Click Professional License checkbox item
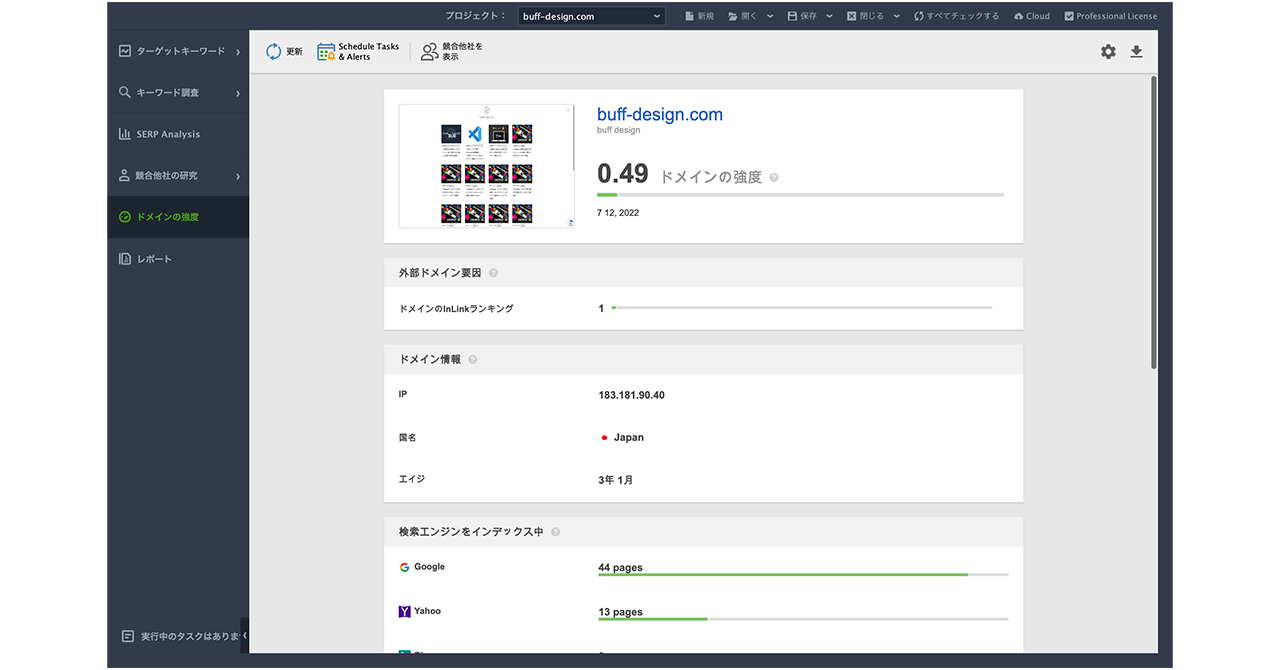 pyautogui.click(x=1110, y=16)
